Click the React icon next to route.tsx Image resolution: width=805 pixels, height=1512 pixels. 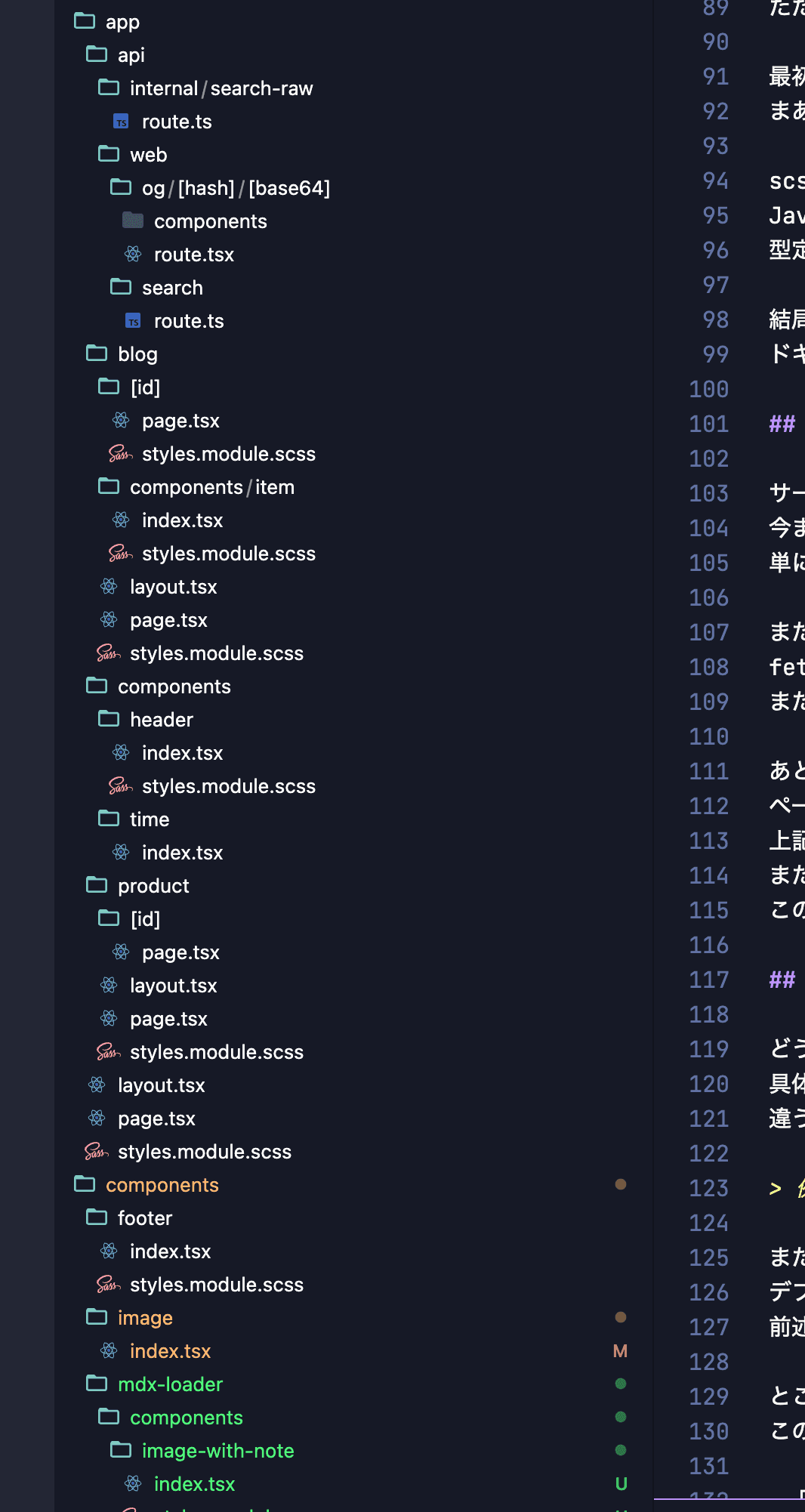[x=133, y=255]
